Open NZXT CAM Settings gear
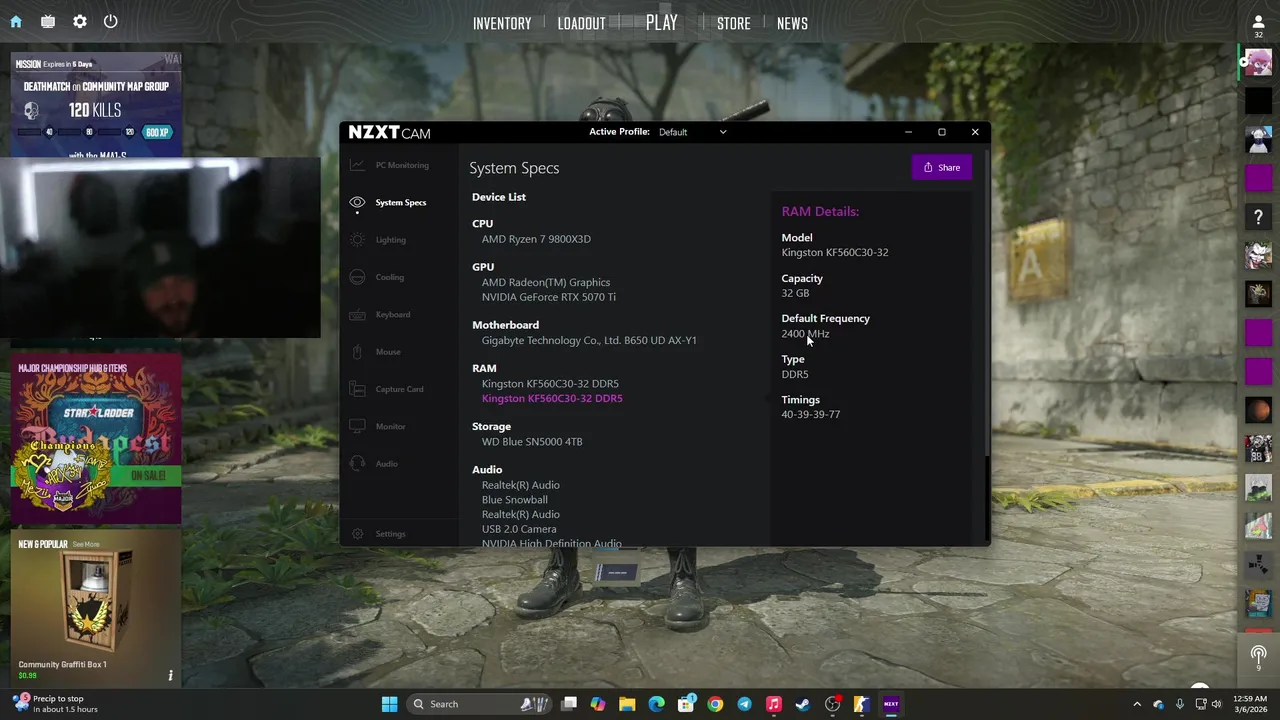Viewport: 1280px width, 720px height. [357, 534]
